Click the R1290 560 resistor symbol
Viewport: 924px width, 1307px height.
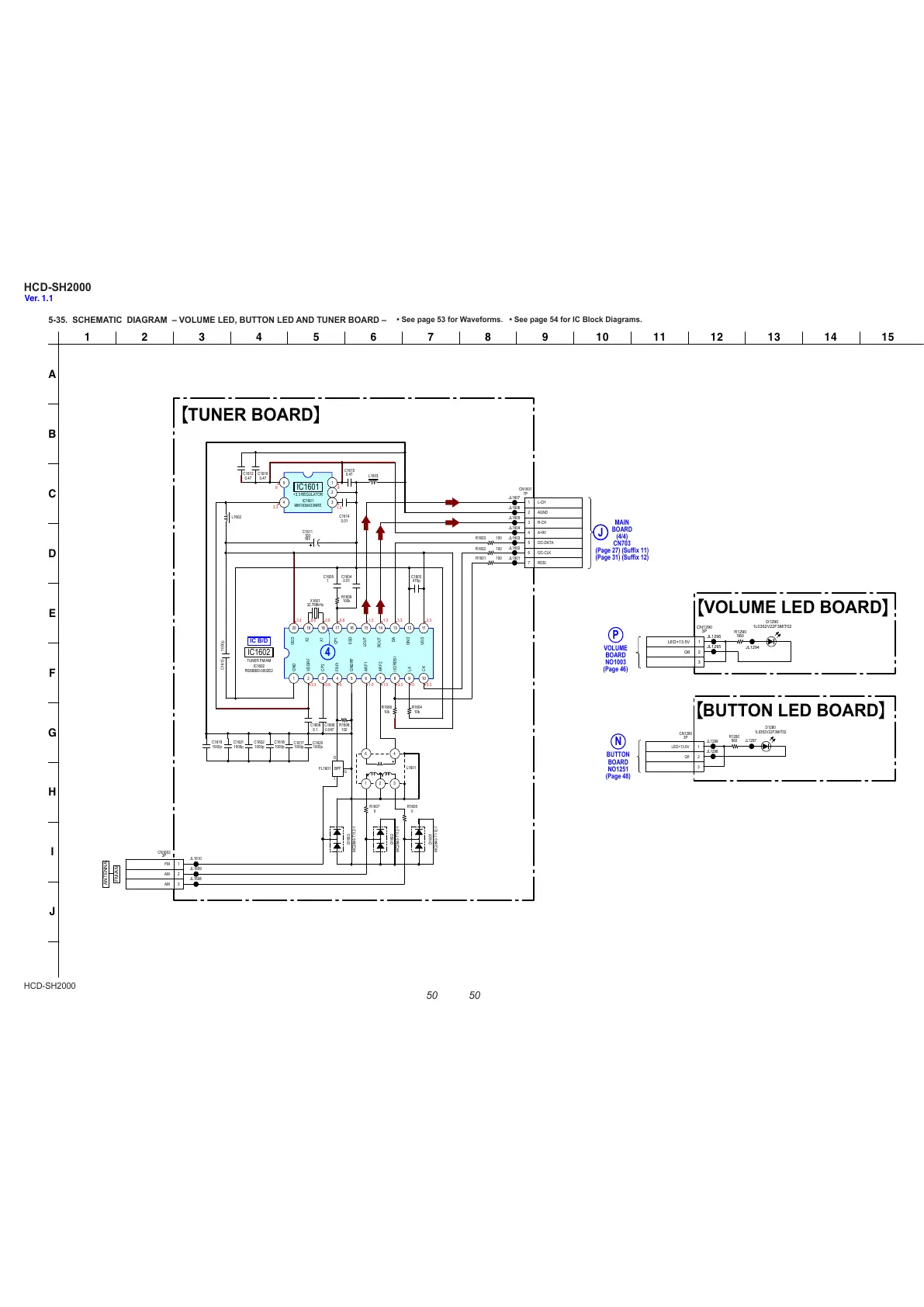click(739, 642)
